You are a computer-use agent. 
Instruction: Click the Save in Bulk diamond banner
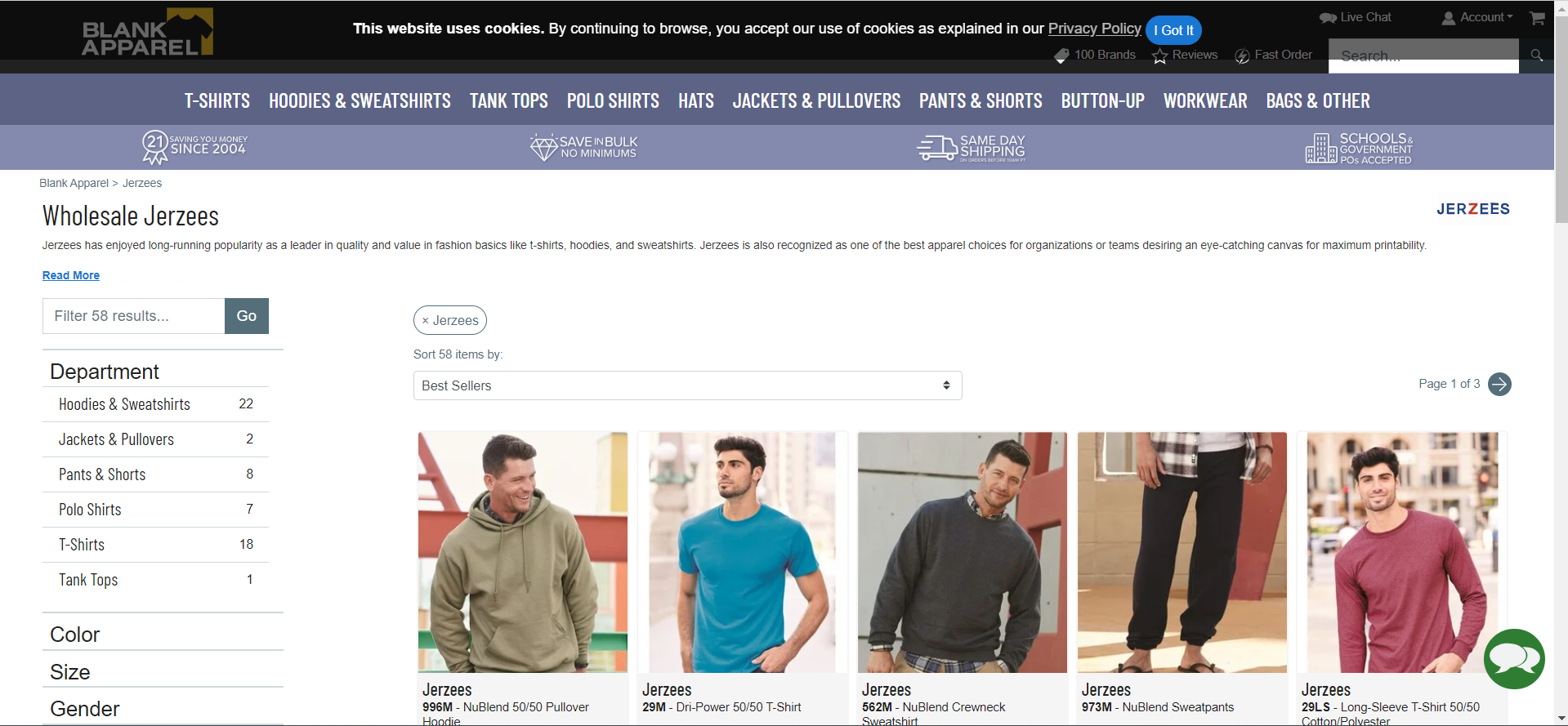pos(583,147)
